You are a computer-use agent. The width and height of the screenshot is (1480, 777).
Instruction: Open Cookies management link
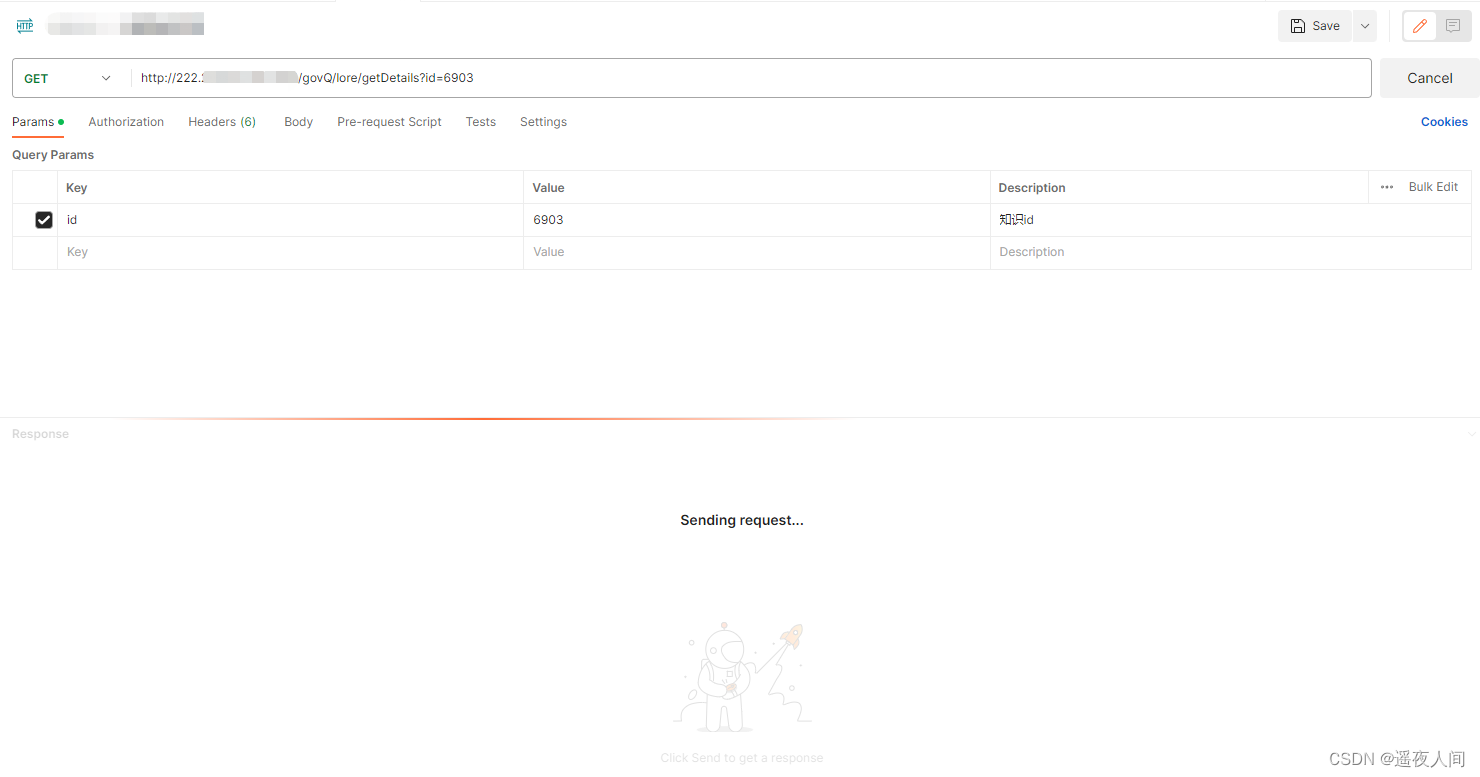click(x=1444, y=121)
